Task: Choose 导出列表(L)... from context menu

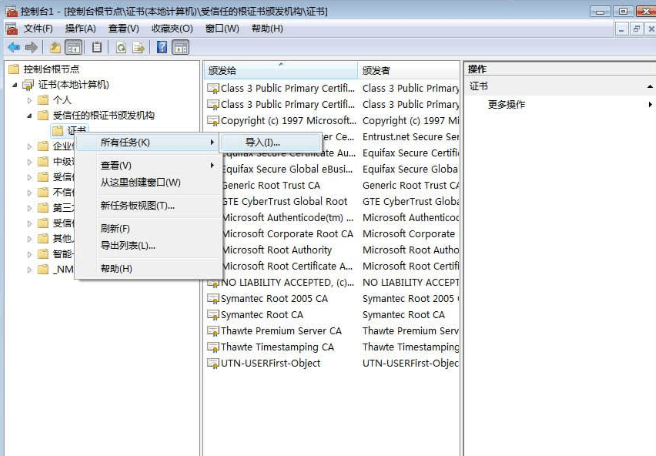Action: [x=128, y=245]
